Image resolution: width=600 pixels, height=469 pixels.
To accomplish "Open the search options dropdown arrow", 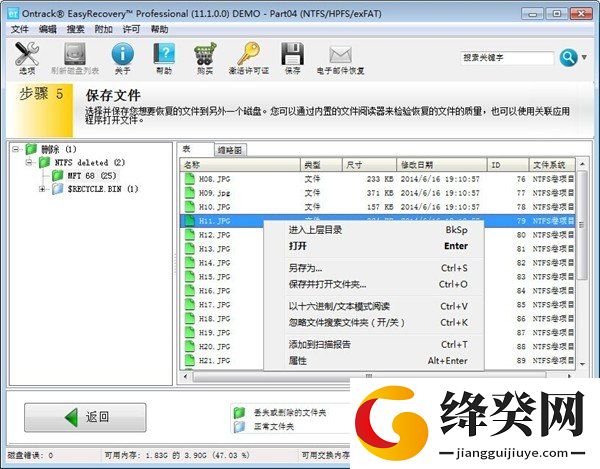I will pyautogui.click(x=584, y=57).
